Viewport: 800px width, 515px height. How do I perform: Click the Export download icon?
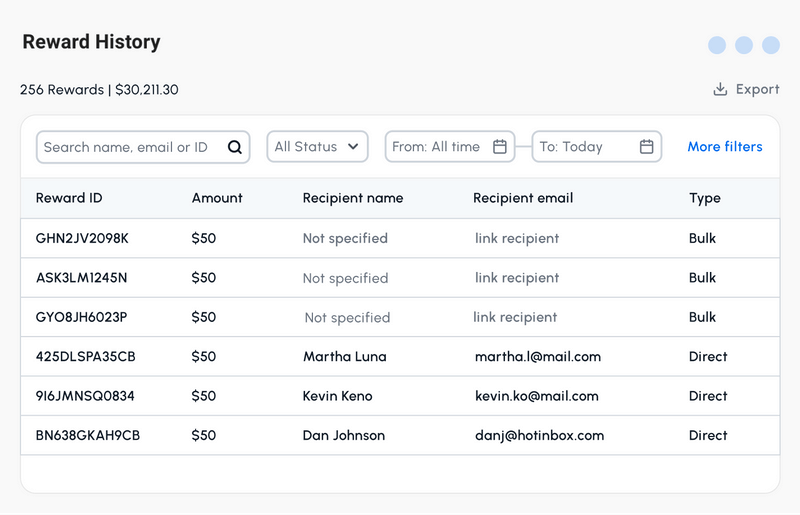pos(720,89)
